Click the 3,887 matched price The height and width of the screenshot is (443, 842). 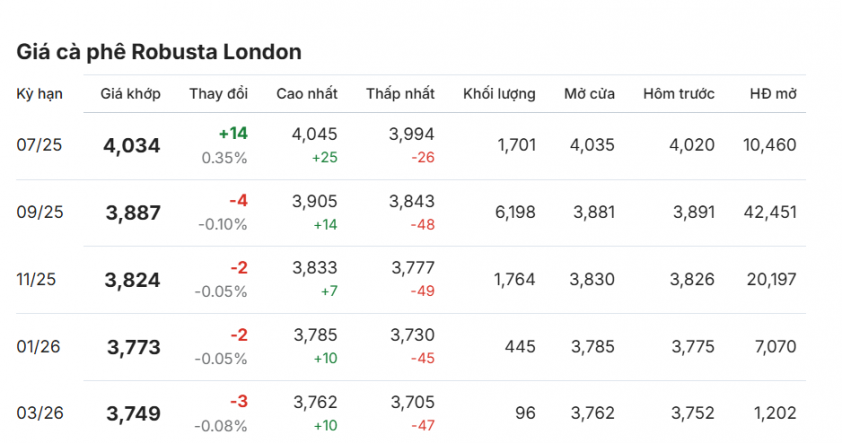click(133, 213)
